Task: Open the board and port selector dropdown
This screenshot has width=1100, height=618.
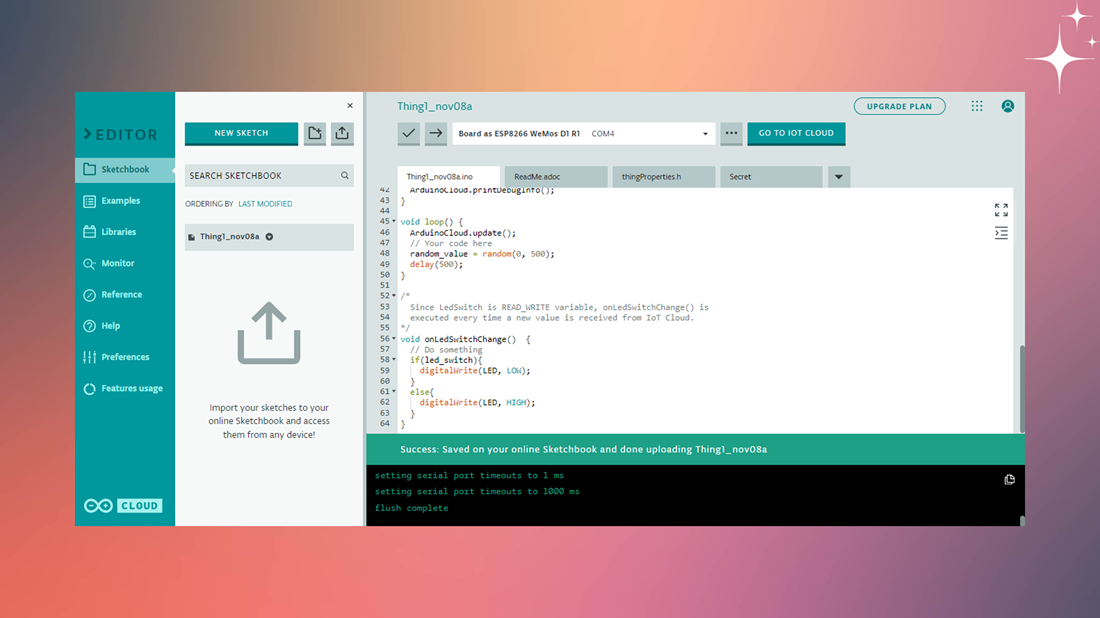Action: pyautogui.click(x=584, y=133)
